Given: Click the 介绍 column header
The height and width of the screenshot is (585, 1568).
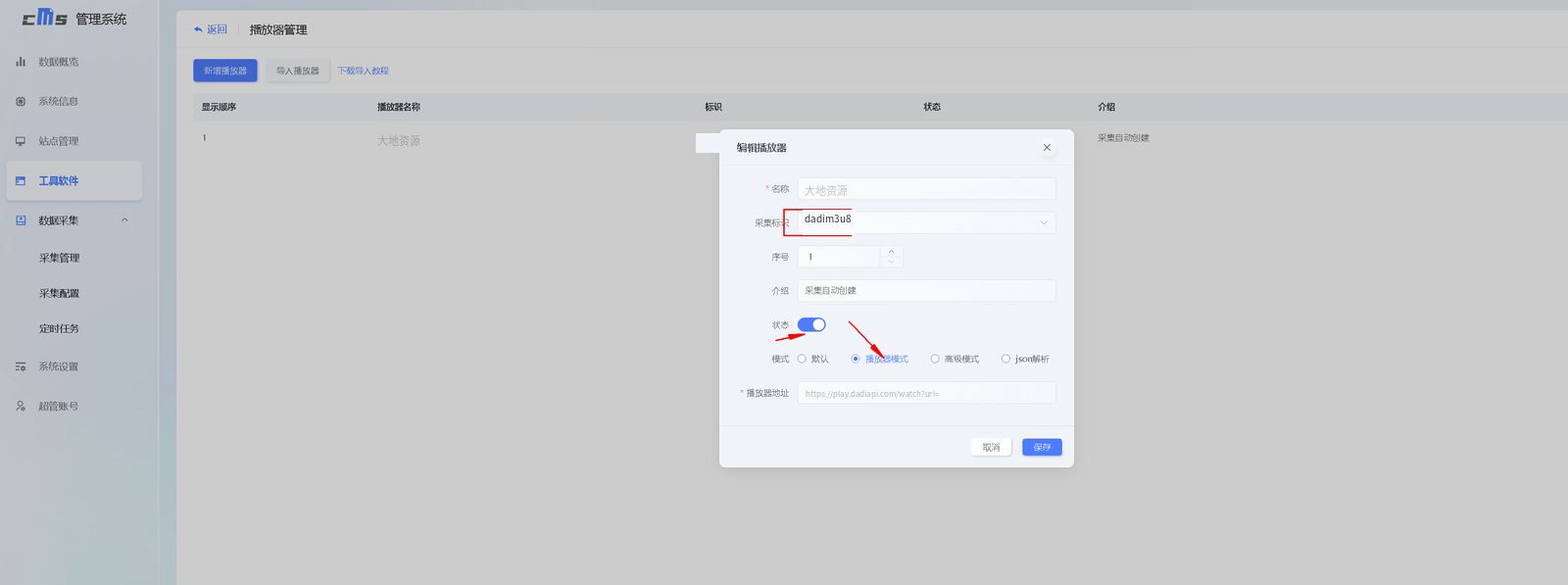Looking at the screenshot, I should (1106, 107).
